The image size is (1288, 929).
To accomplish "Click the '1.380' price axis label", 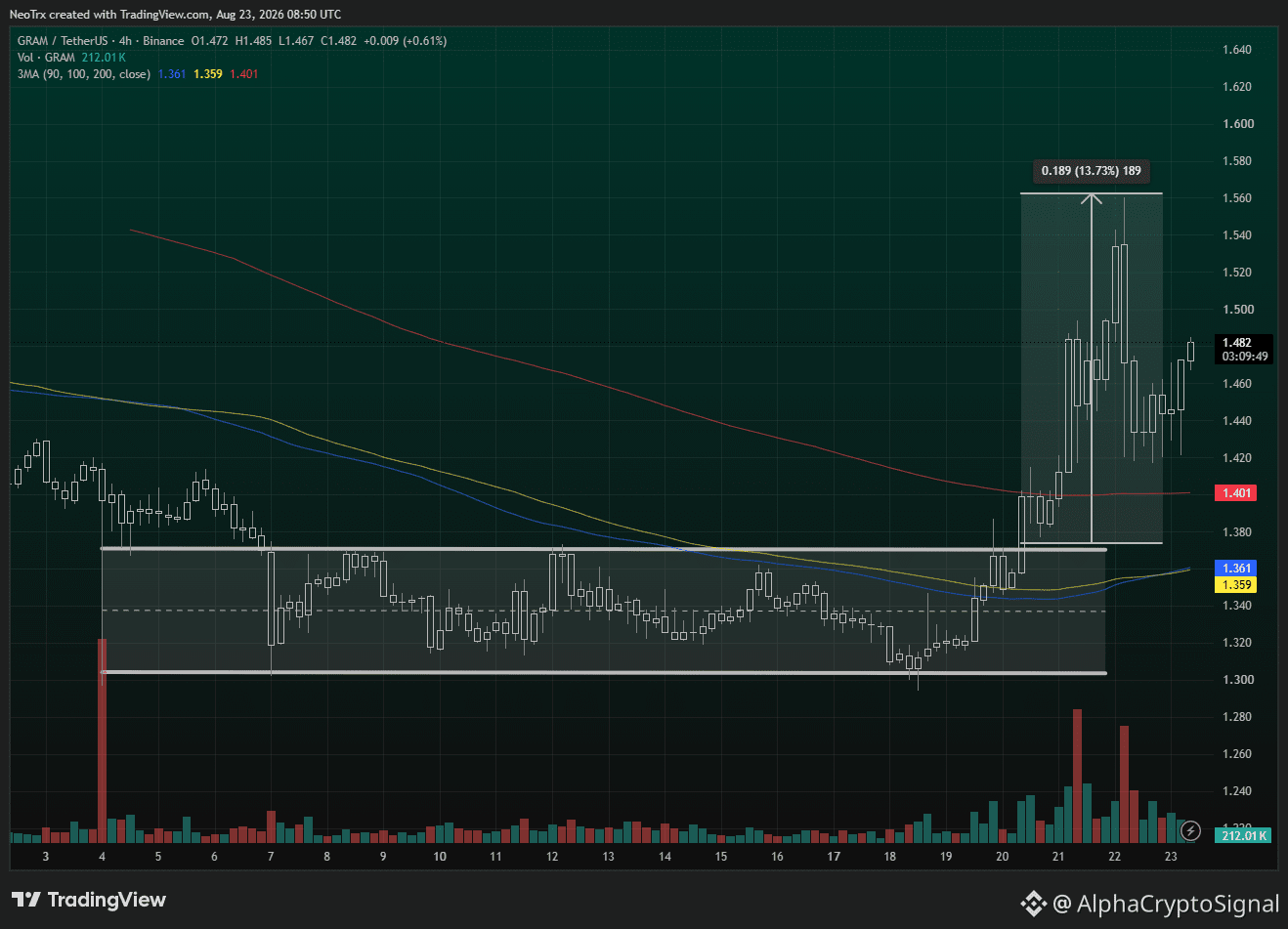I will tap(1237, 532).
